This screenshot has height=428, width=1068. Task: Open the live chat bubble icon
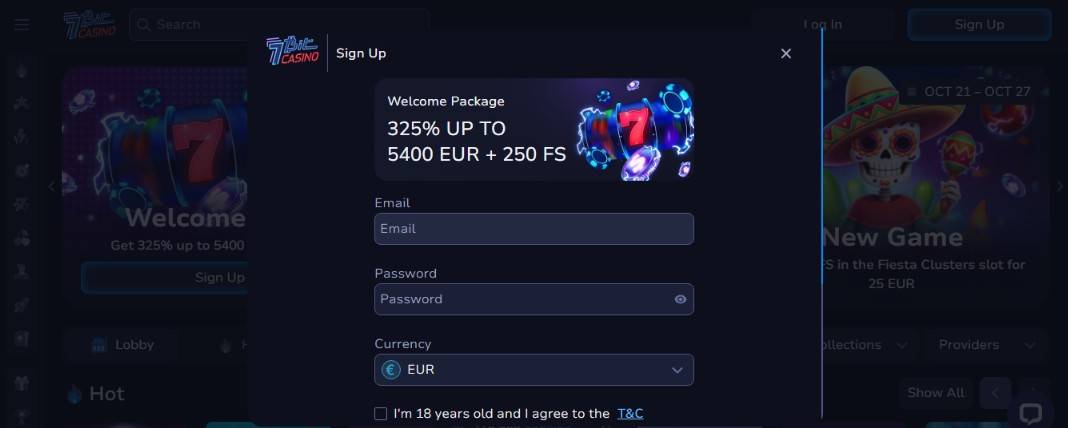click(x=1030, y=413)
